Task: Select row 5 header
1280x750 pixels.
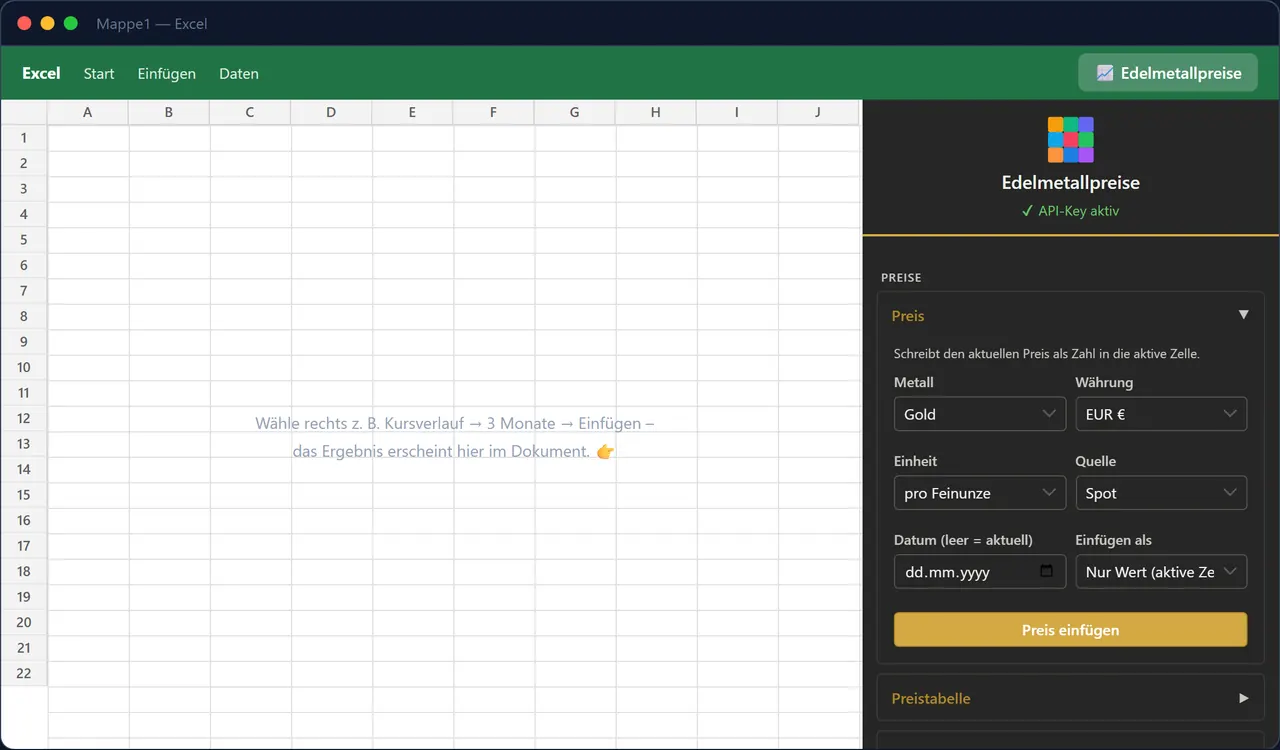Action: (24, 240)
